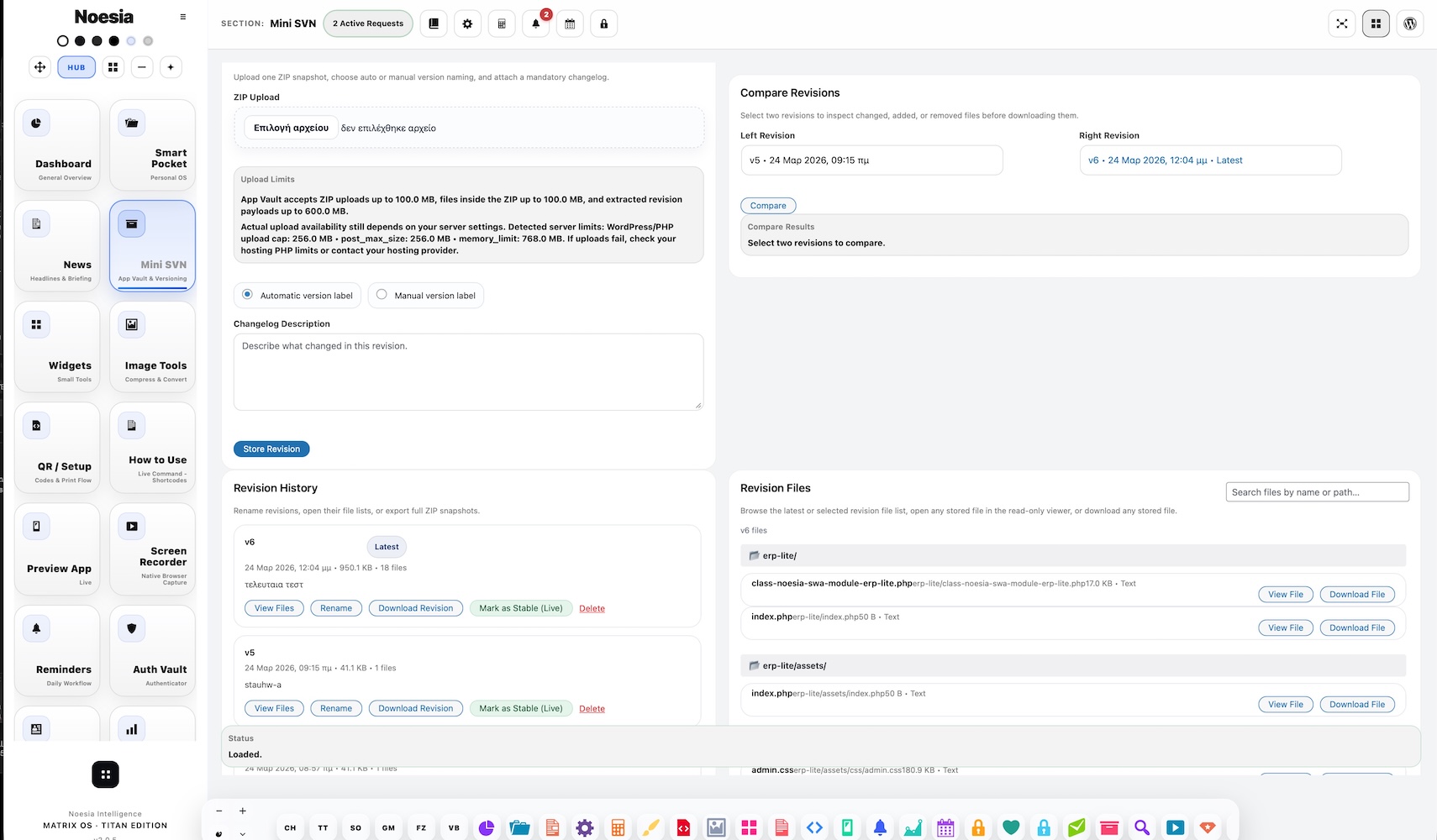This screenshot has width=1437, height=840.
Task: Open the purple calendar dock icon
Action: pyautogui.click(x=945, y=827)
